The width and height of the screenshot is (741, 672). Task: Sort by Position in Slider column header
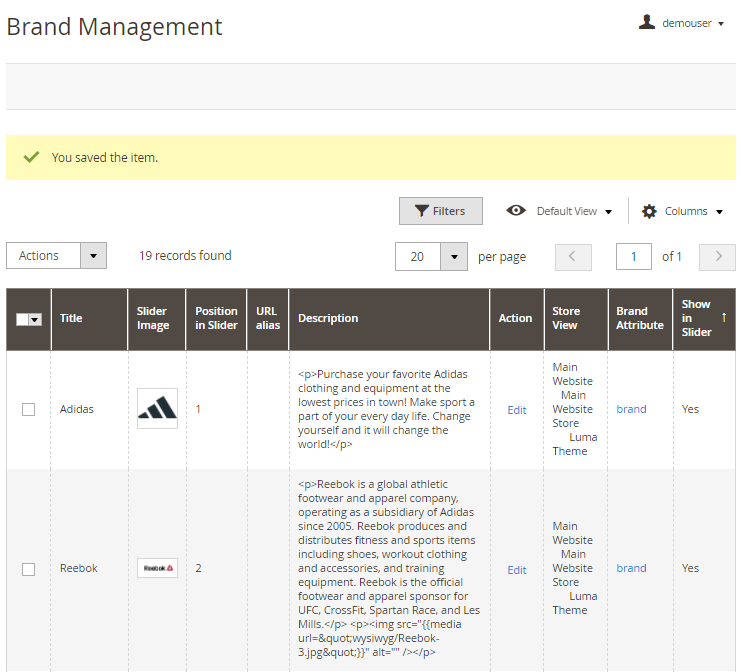[x=216, y=318]
